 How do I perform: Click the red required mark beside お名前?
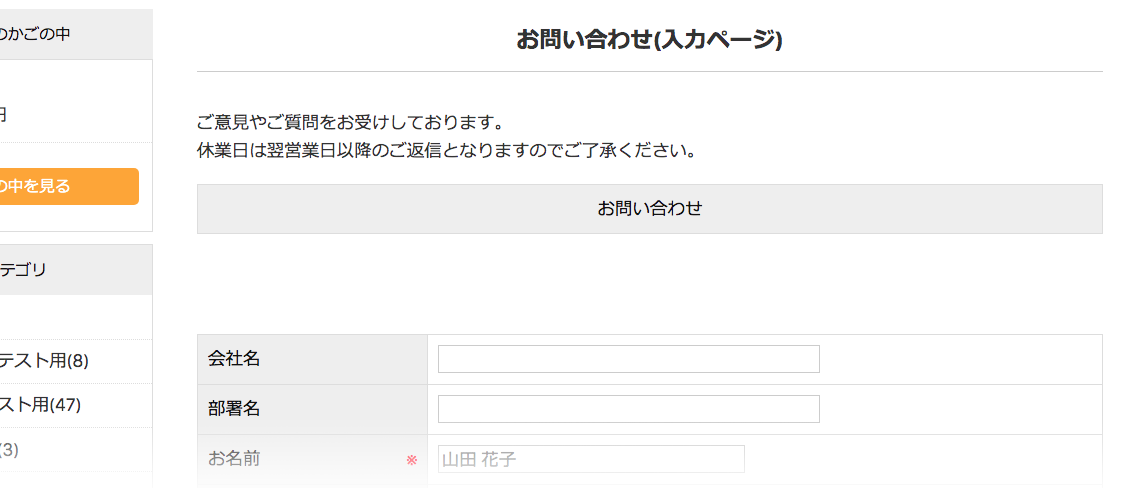[411, 460]
